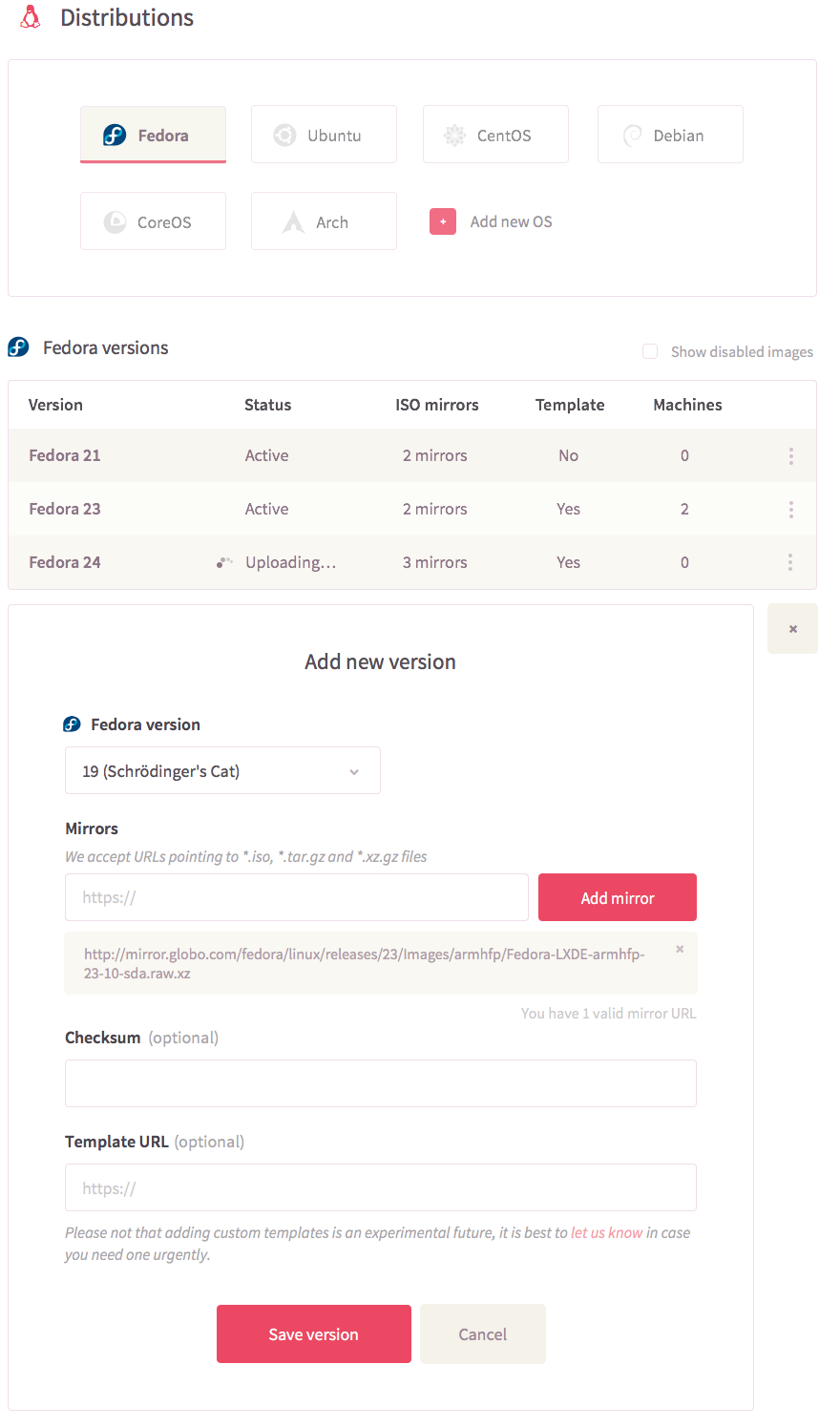840x1427 pixels.
Task: Click the Machines column header
Action: [x=688, y=405]
